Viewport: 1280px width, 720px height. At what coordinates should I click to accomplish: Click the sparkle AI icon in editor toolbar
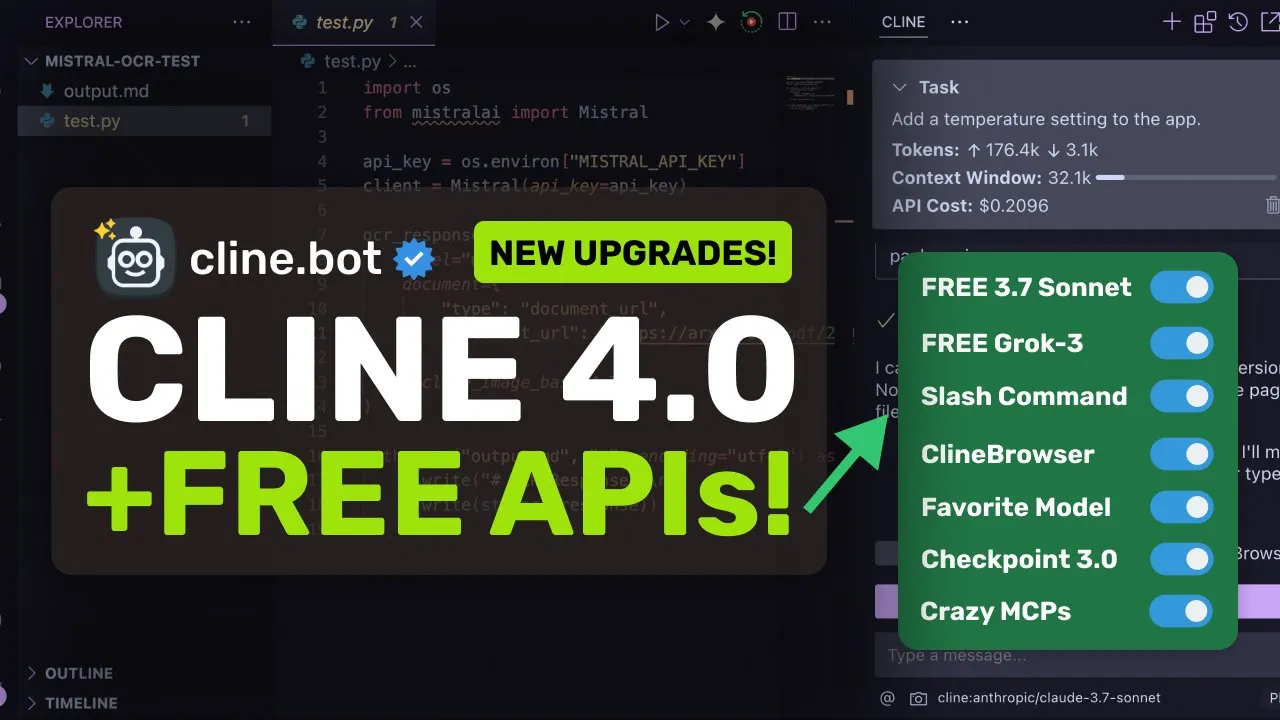click(x=716, y=22)
